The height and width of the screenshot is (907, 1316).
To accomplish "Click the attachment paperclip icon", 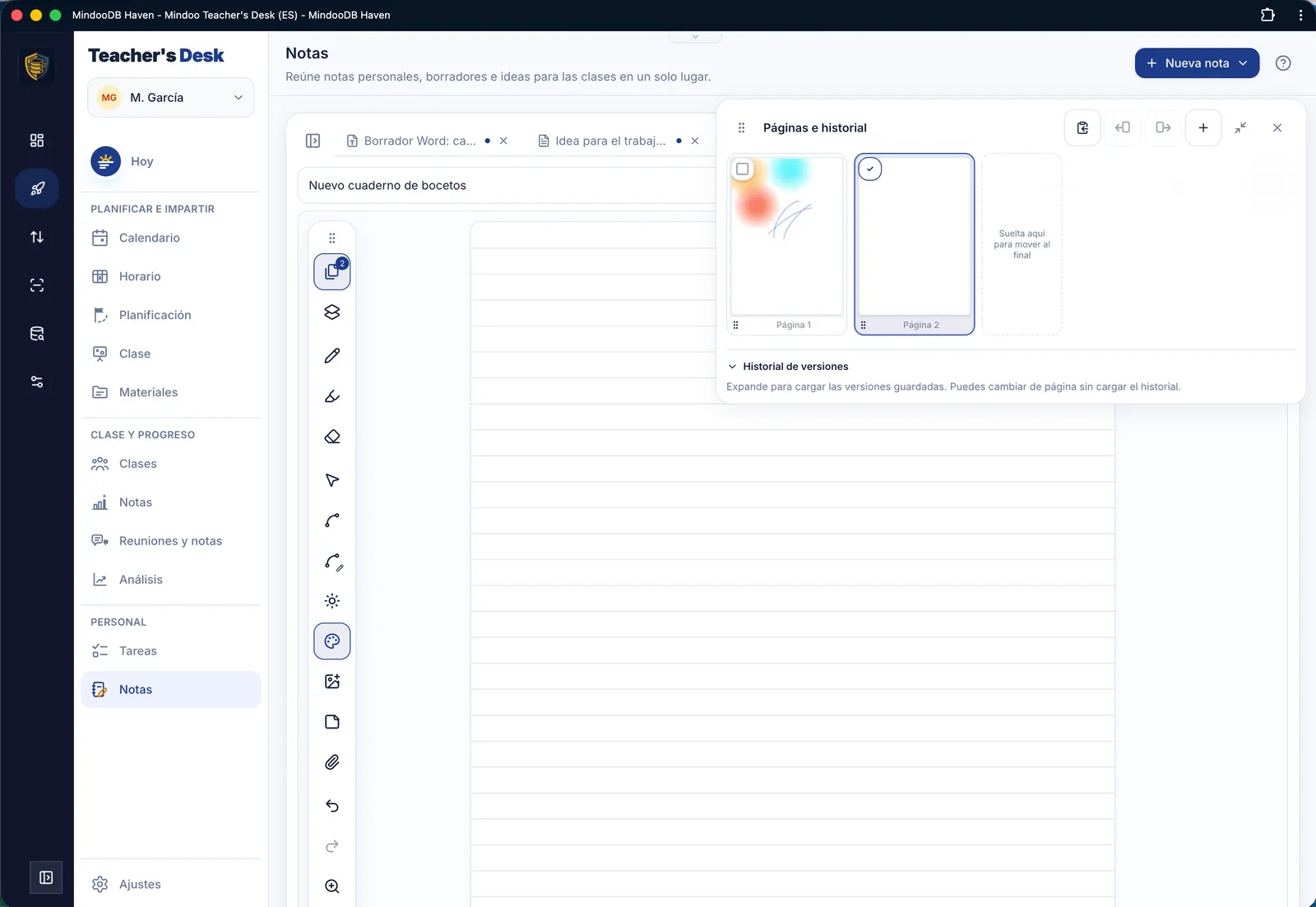I will [332, 762].
